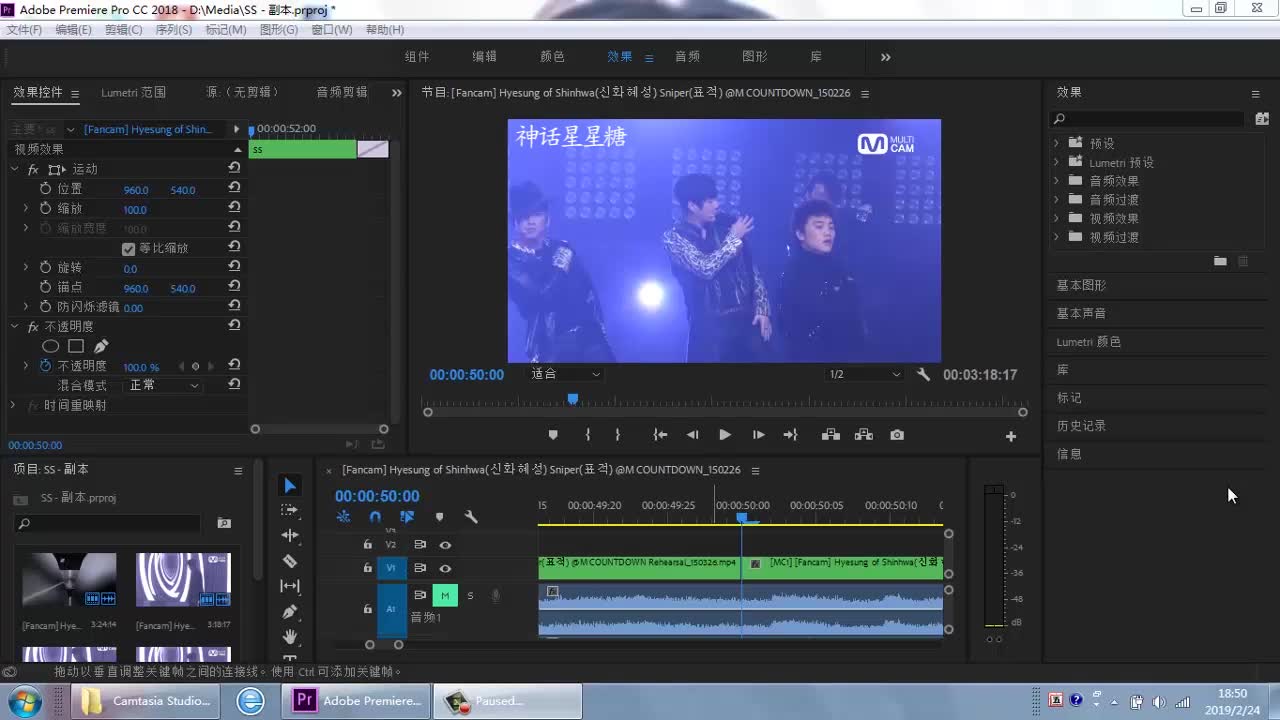Create rectangle opacity mask
Viewport: 1280px width, 720px height.
click(x=76, y=346)
